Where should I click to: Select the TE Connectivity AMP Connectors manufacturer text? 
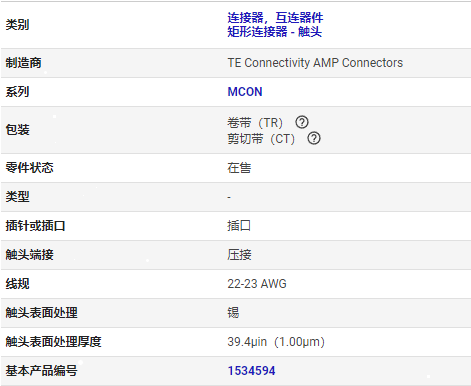pos(315,63)
